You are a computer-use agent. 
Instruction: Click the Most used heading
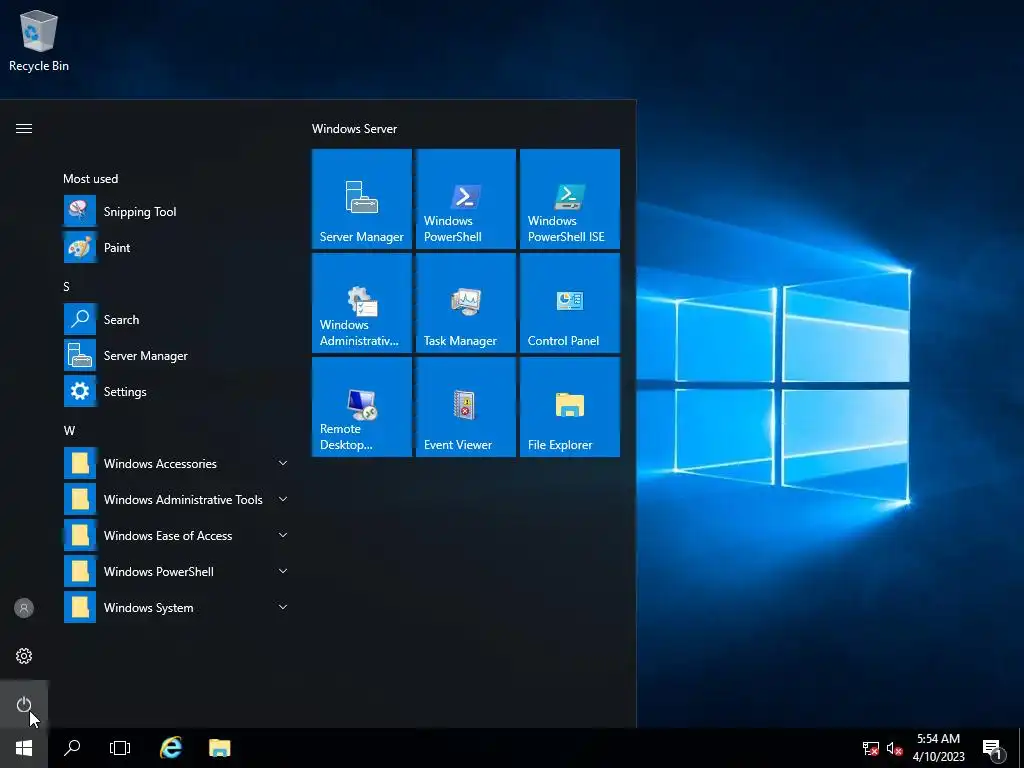(91, 178)
